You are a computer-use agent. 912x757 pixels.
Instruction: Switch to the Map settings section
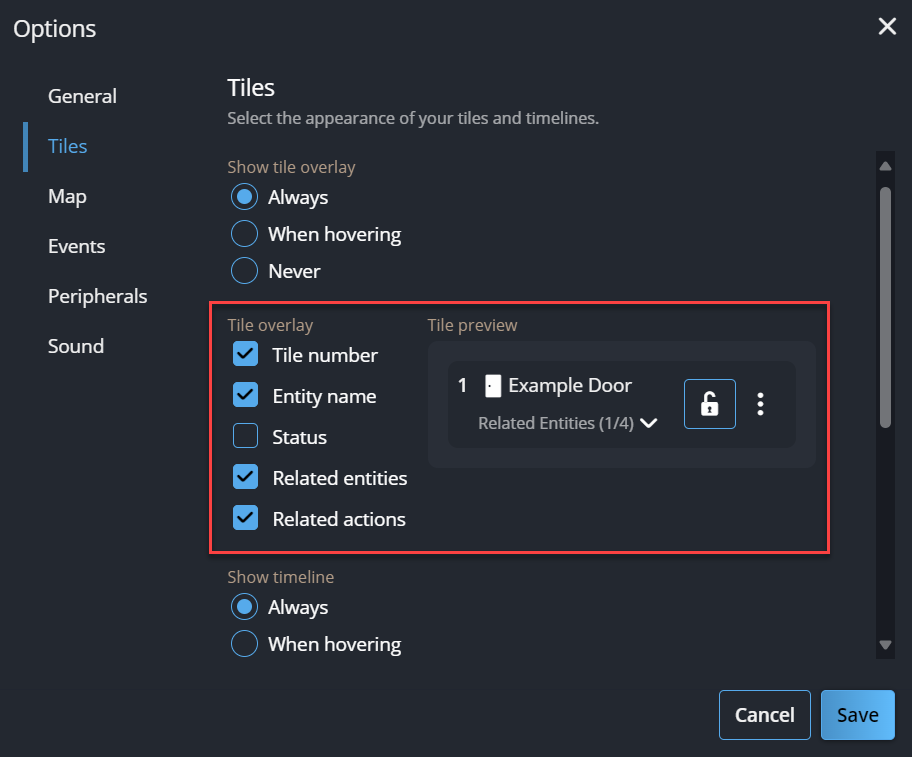pos(67,196)
